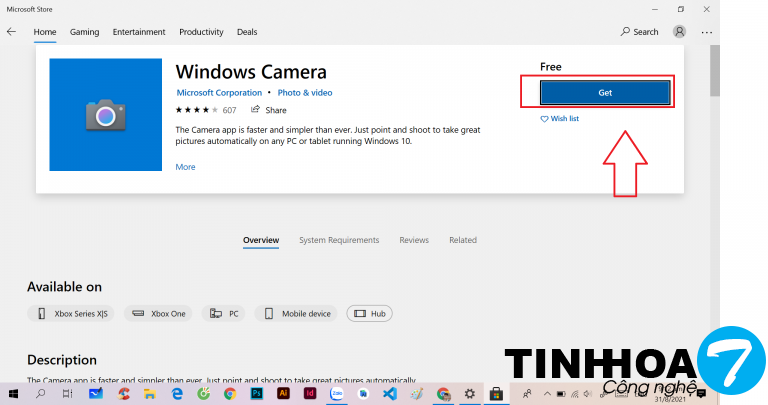The width and height of the screenshot is (768, 405).
Task: Switch to the Gaming tab
Action: [x=84, y=32]
